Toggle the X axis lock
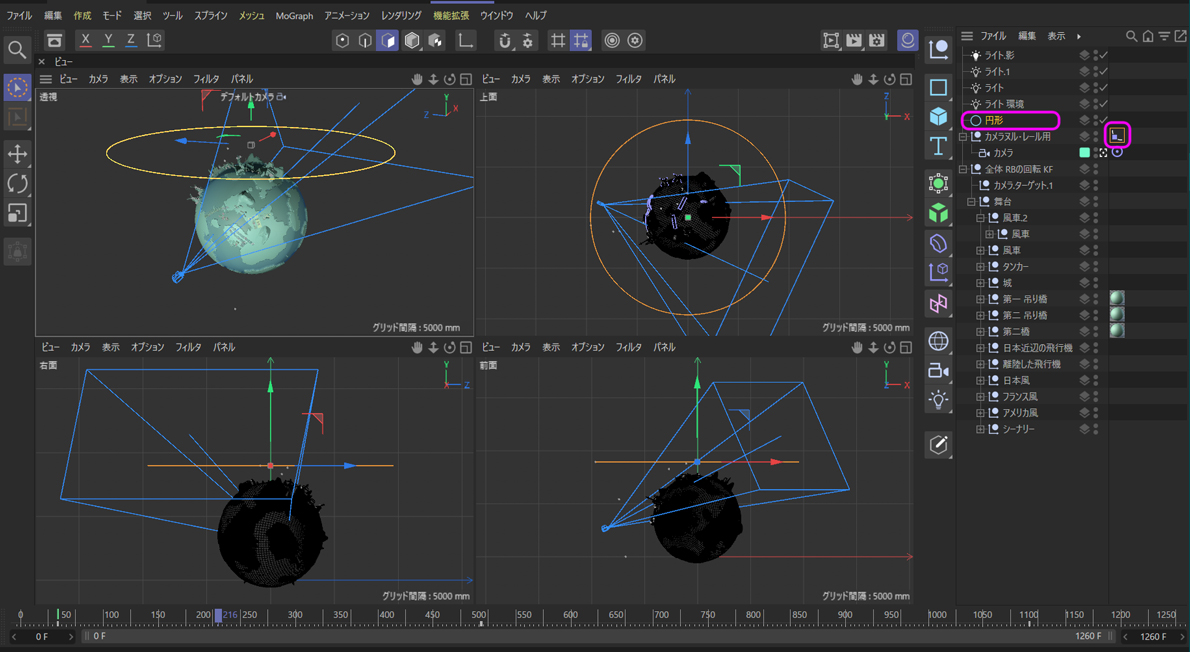1190x652 pixels. [86, 40]
